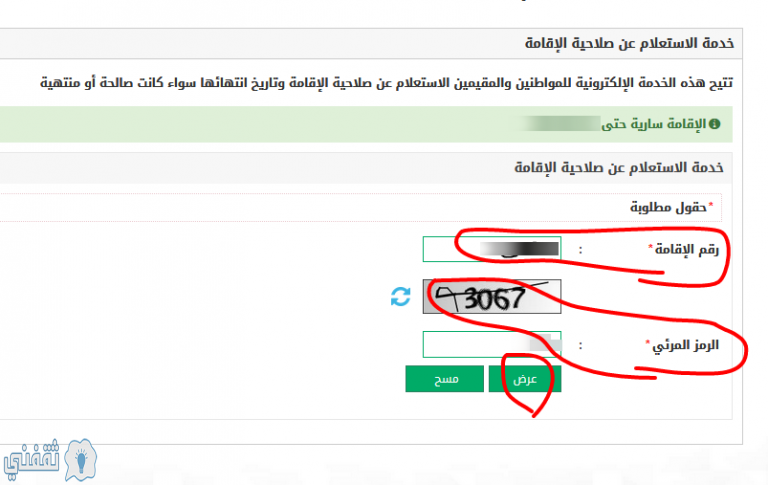This screenshot has height=485, width=768.
Task: Click the رقم الإقامة field label
Action: pos(687,249)
